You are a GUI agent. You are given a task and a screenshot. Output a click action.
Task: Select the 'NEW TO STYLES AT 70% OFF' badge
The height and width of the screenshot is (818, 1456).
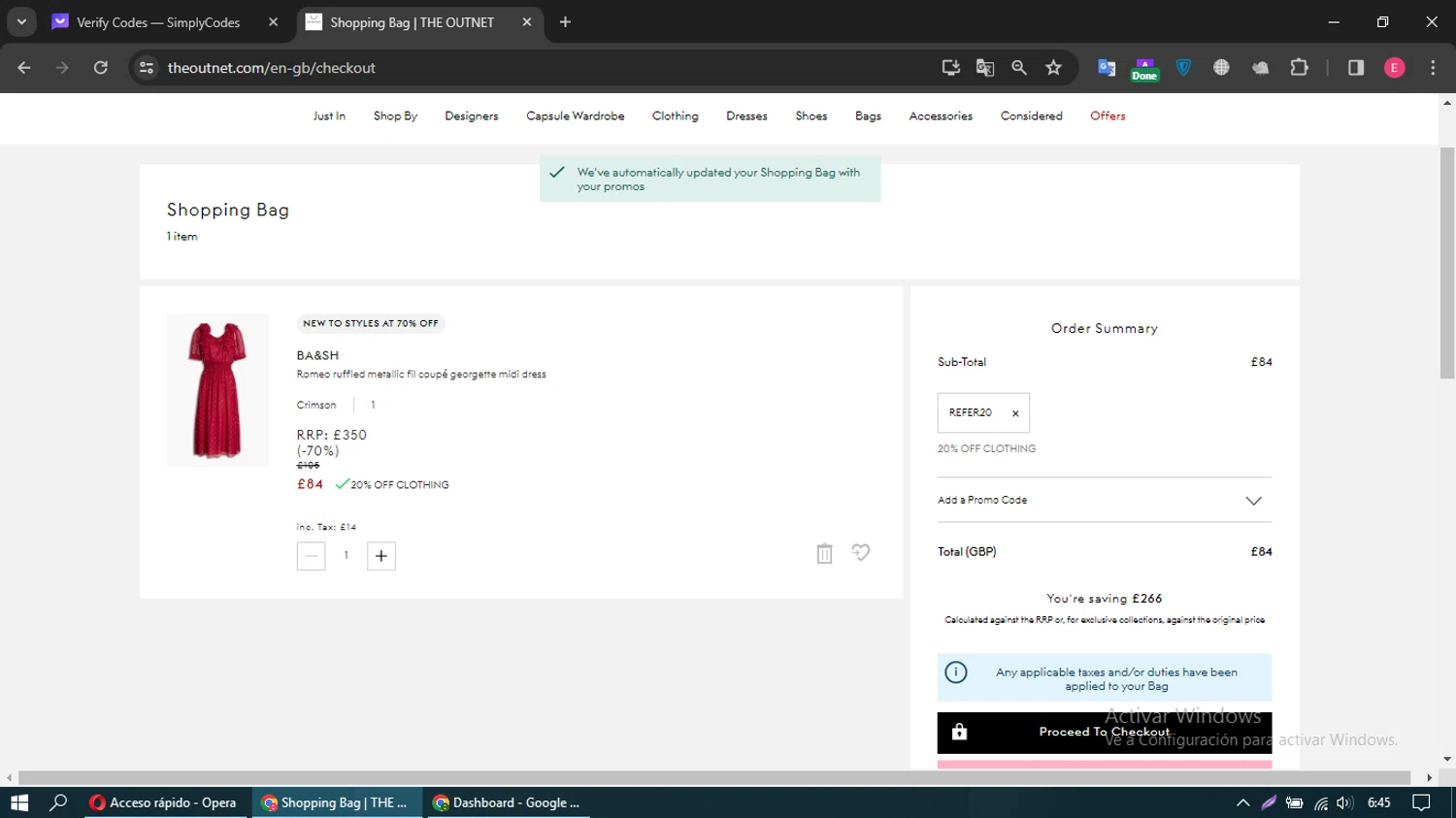click(x=371, y=323)
